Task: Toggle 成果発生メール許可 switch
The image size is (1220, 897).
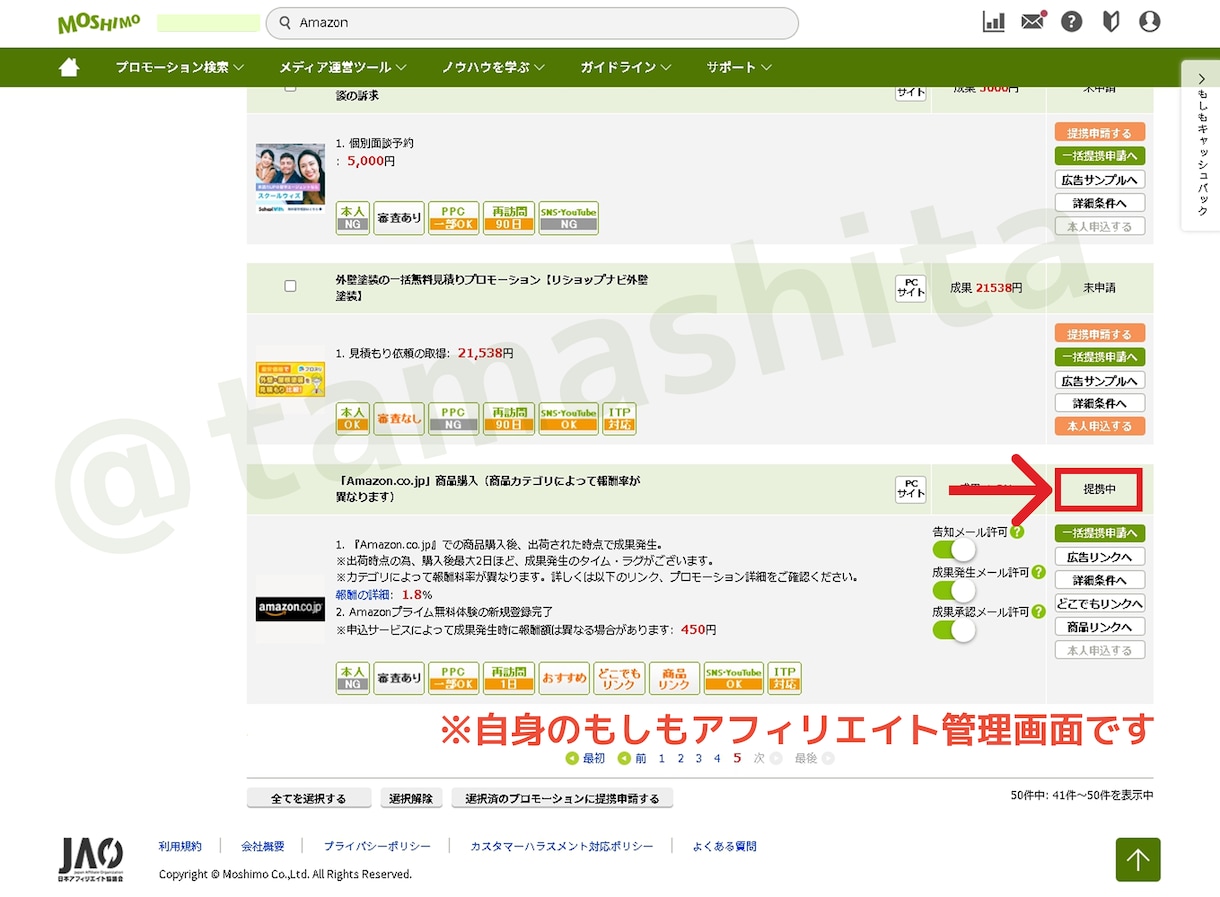Action: 954,590
